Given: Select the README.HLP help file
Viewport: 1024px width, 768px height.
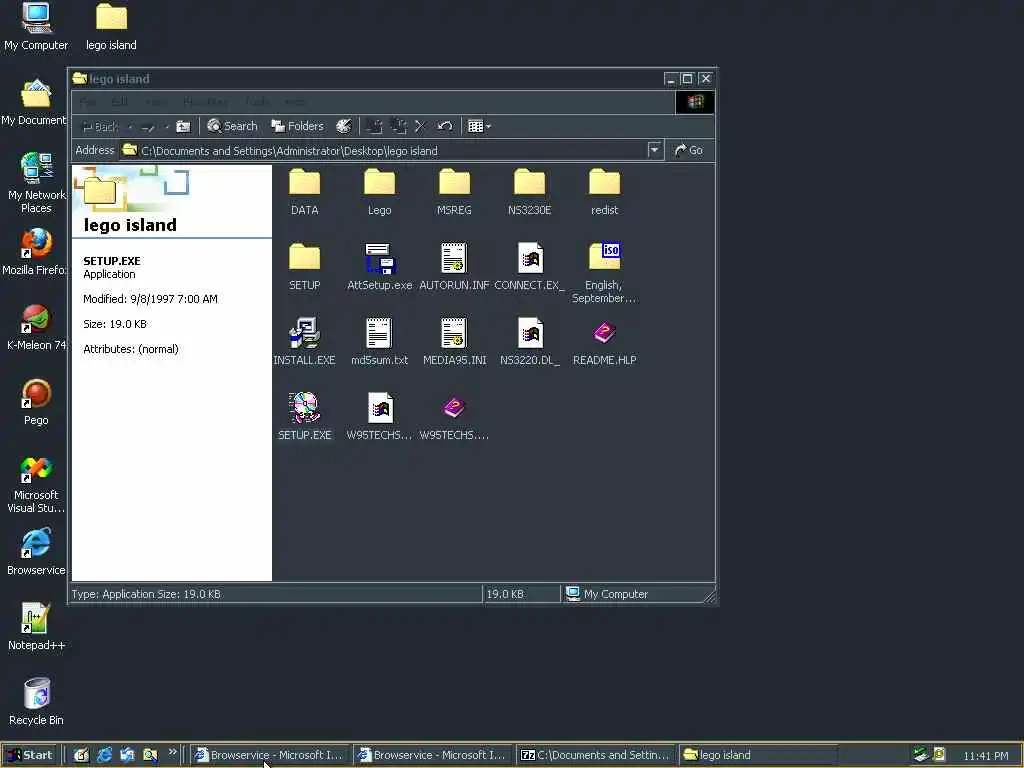Looking at the screenshot, I should [x=604, y=341].
